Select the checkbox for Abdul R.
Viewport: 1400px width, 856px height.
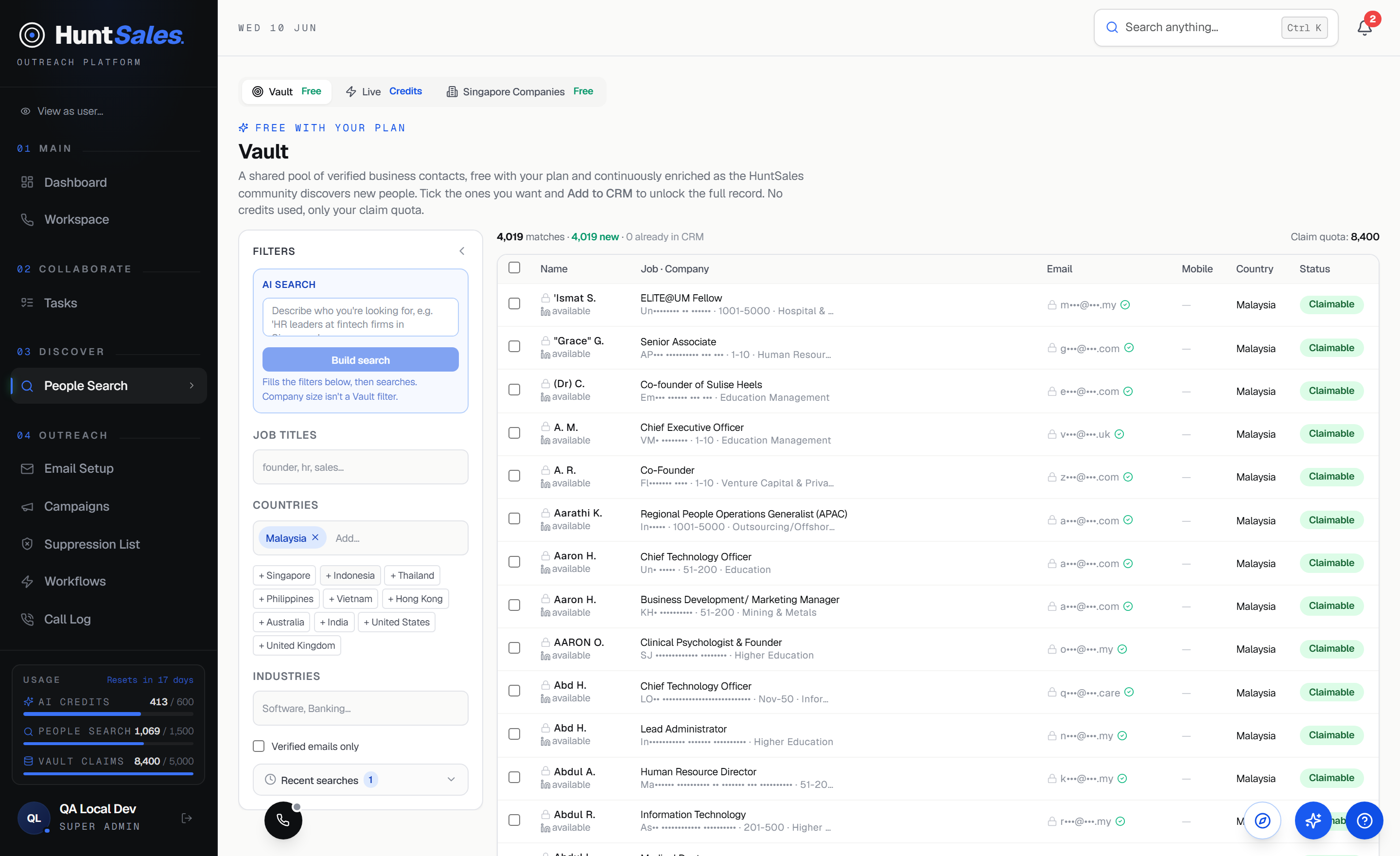point(514,820)
